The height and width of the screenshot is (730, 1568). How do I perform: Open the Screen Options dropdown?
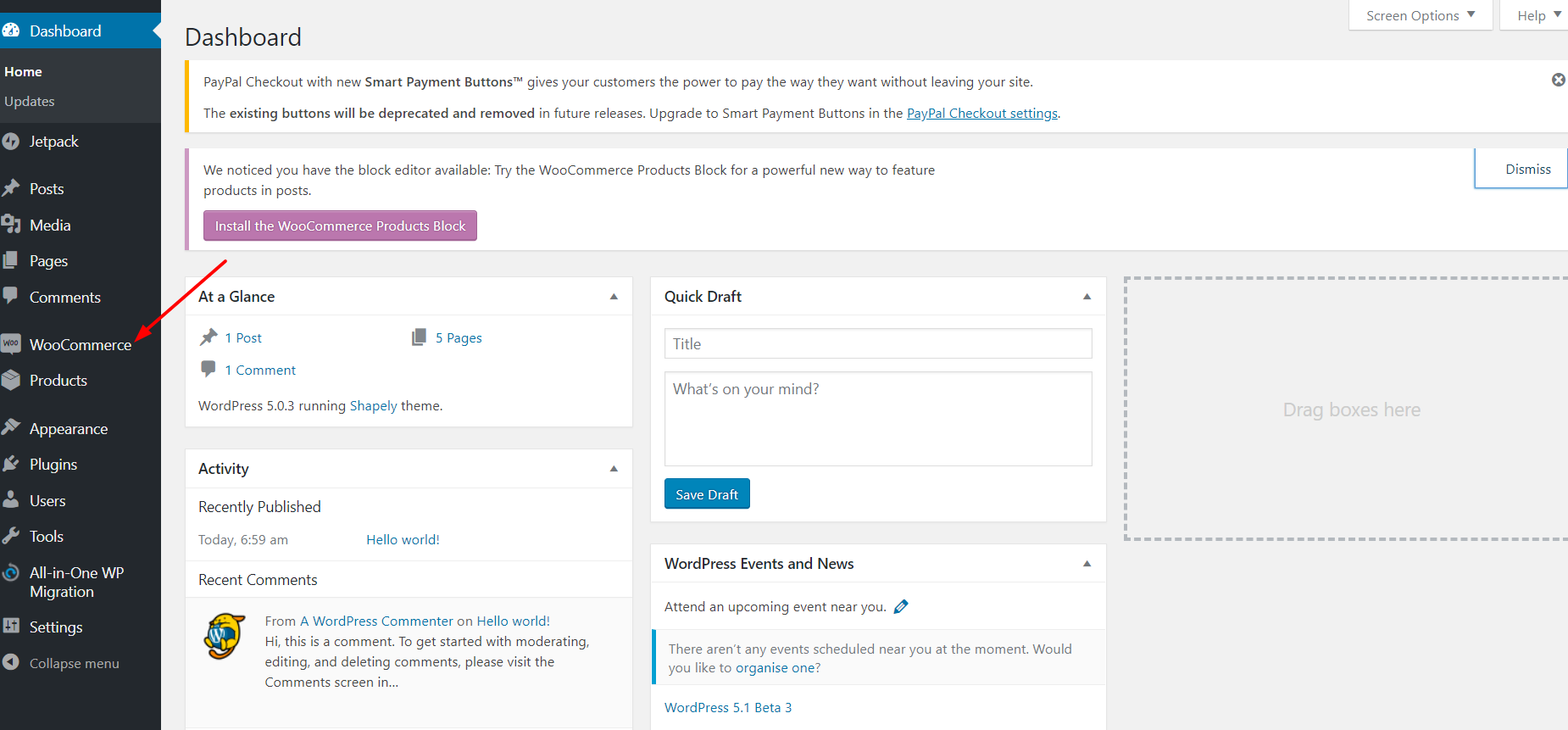click(x=1421, y=15)
